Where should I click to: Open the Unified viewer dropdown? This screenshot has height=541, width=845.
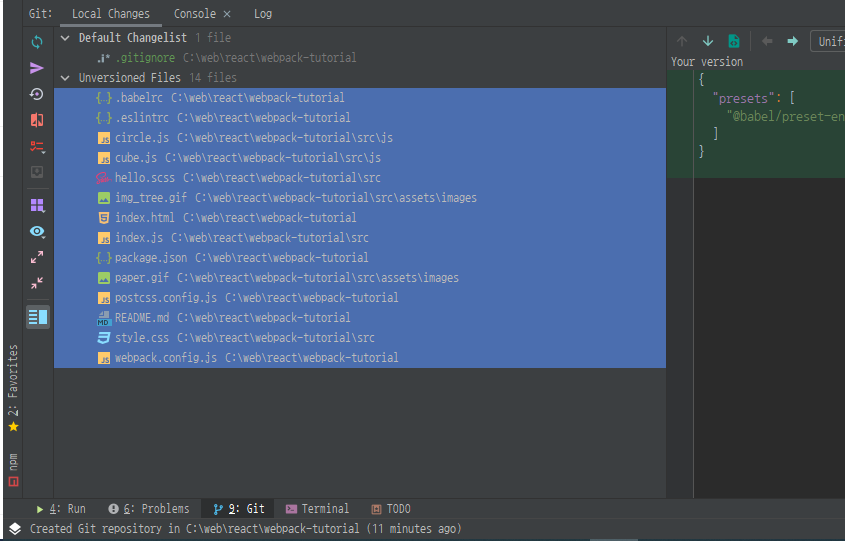pyautogui.click(x=829, y=41)
